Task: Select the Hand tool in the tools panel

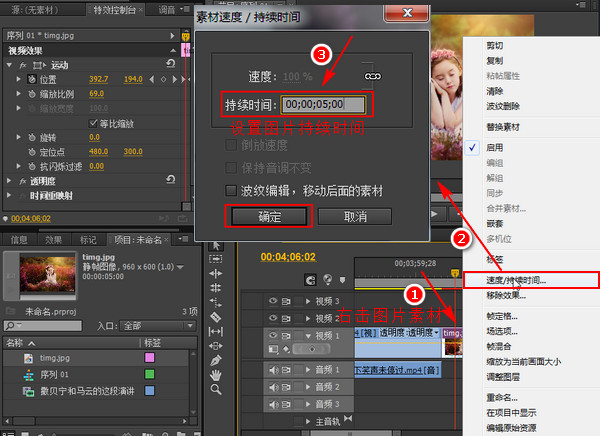Action: click(x=216, y=376)
